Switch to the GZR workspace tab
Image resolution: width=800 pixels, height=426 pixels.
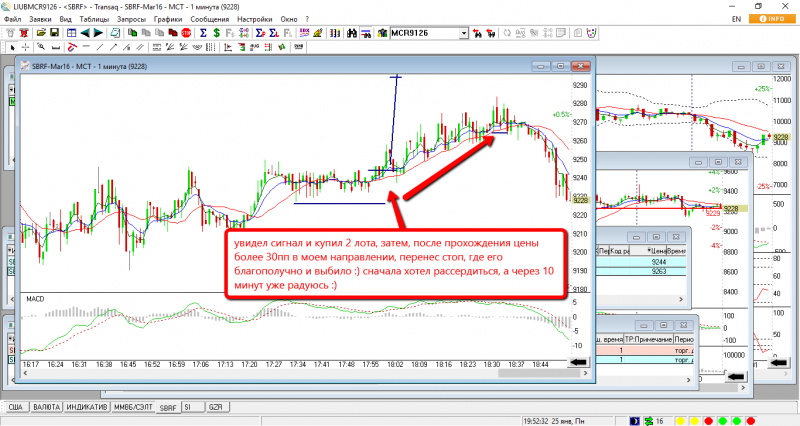click(x=216, y=407)
